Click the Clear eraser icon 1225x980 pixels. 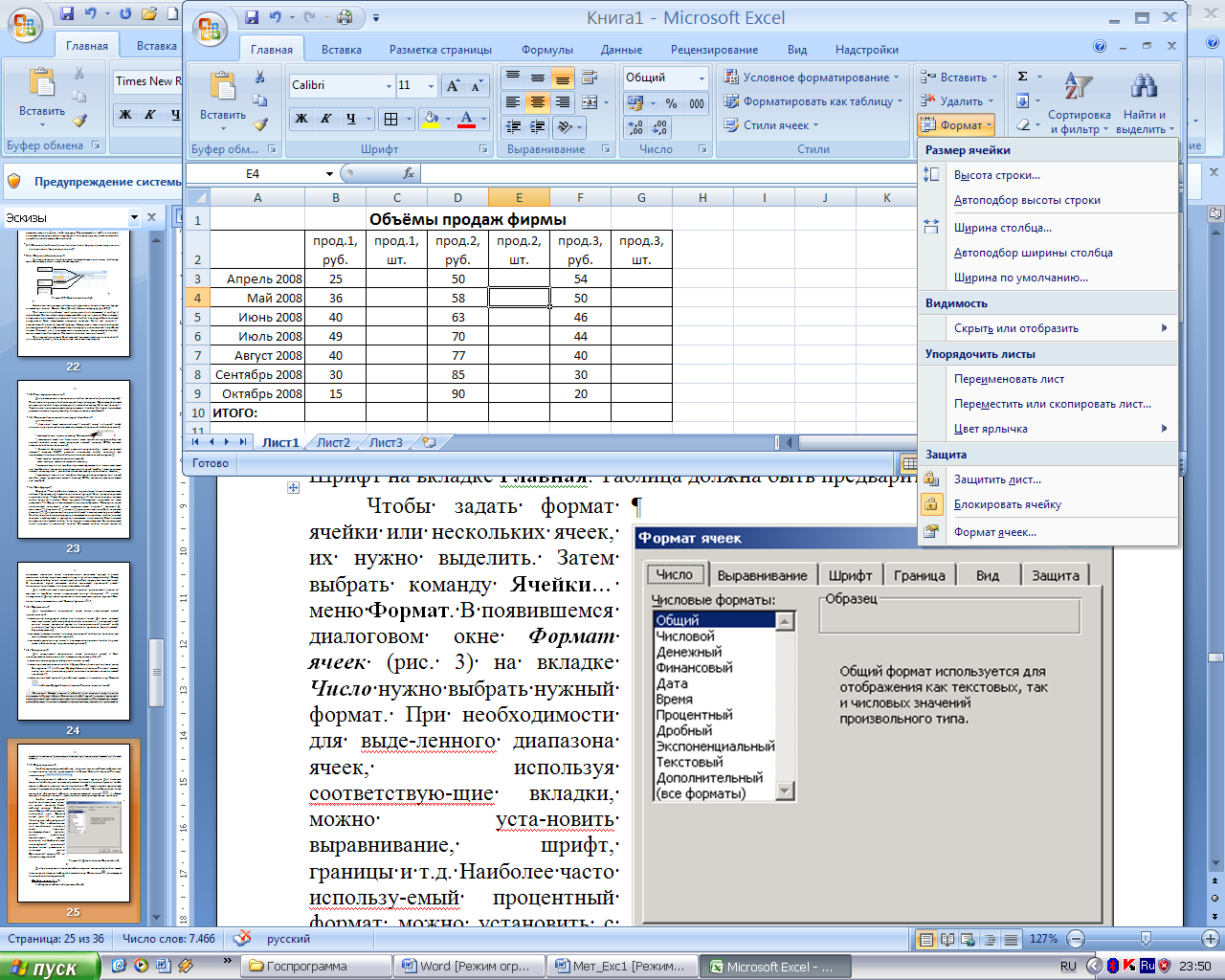coord(1023,124)
